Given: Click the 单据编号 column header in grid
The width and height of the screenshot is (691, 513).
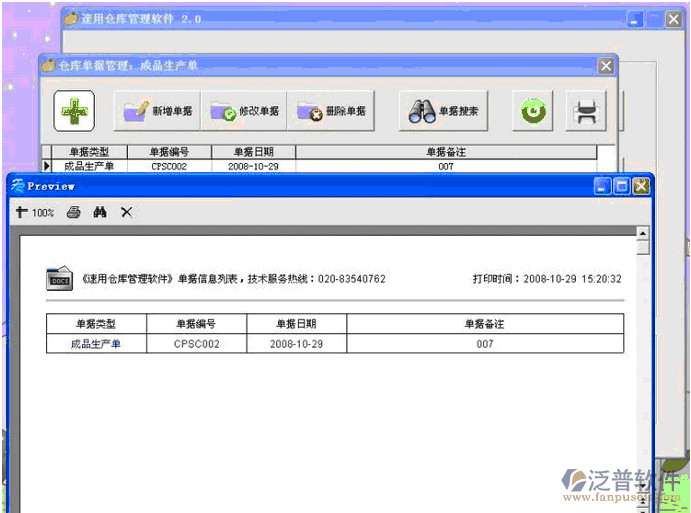Looking at the screenshot, I should coord(169,152).
